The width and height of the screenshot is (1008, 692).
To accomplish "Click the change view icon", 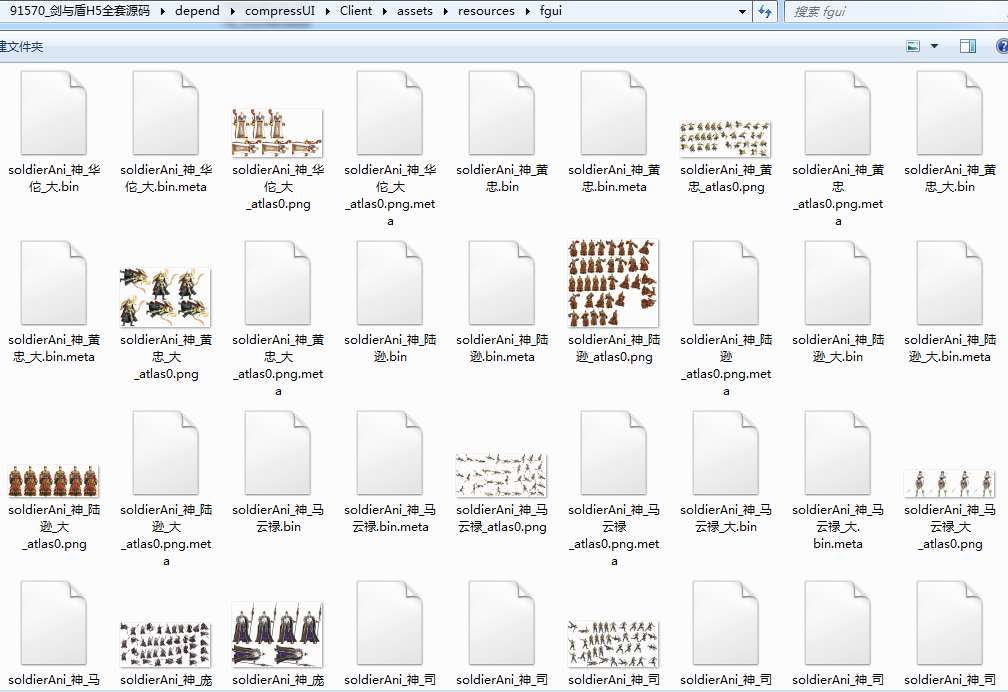I will point(913,46).
